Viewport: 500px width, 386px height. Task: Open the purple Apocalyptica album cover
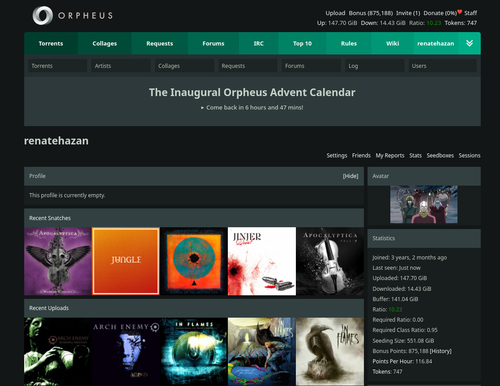58,261
